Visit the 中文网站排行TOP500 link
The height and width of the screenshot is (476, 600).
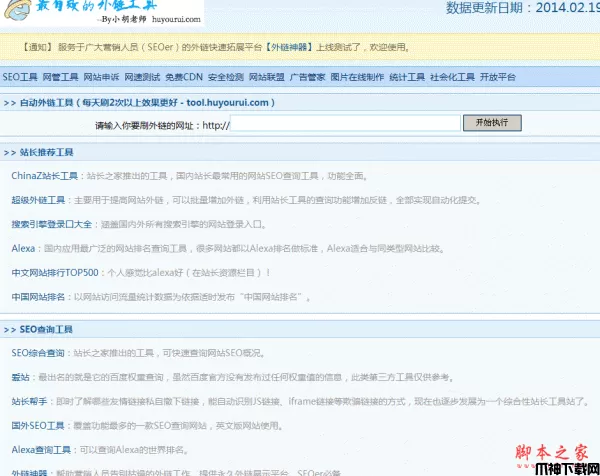point(55,272)
